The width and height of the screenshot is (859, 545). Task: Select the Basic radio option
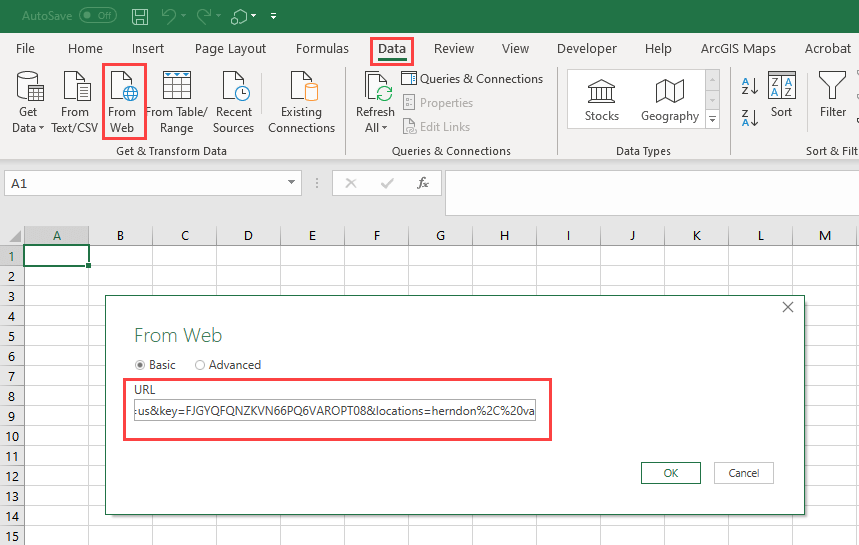click(x=140, y=365)
